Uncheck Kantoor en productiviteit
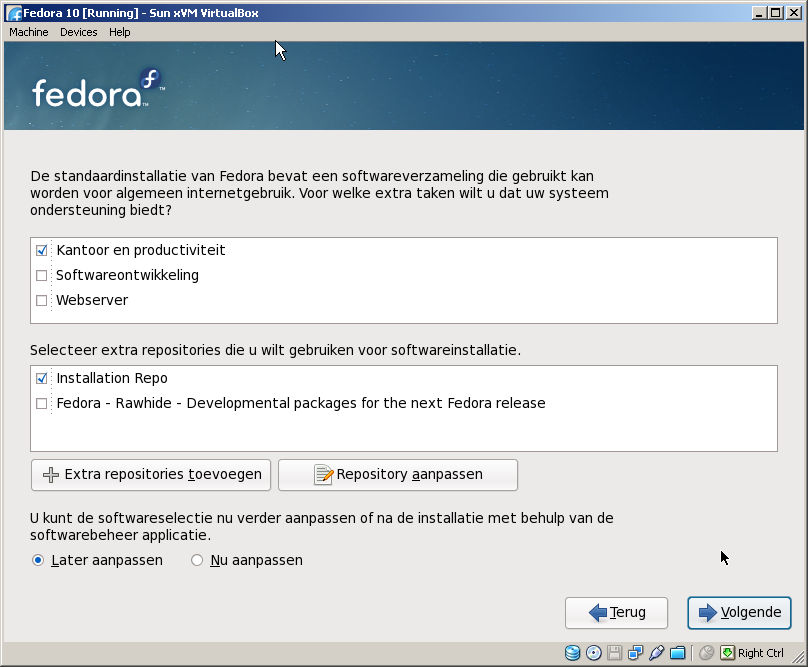808x667 pixels. pos(42,251)
